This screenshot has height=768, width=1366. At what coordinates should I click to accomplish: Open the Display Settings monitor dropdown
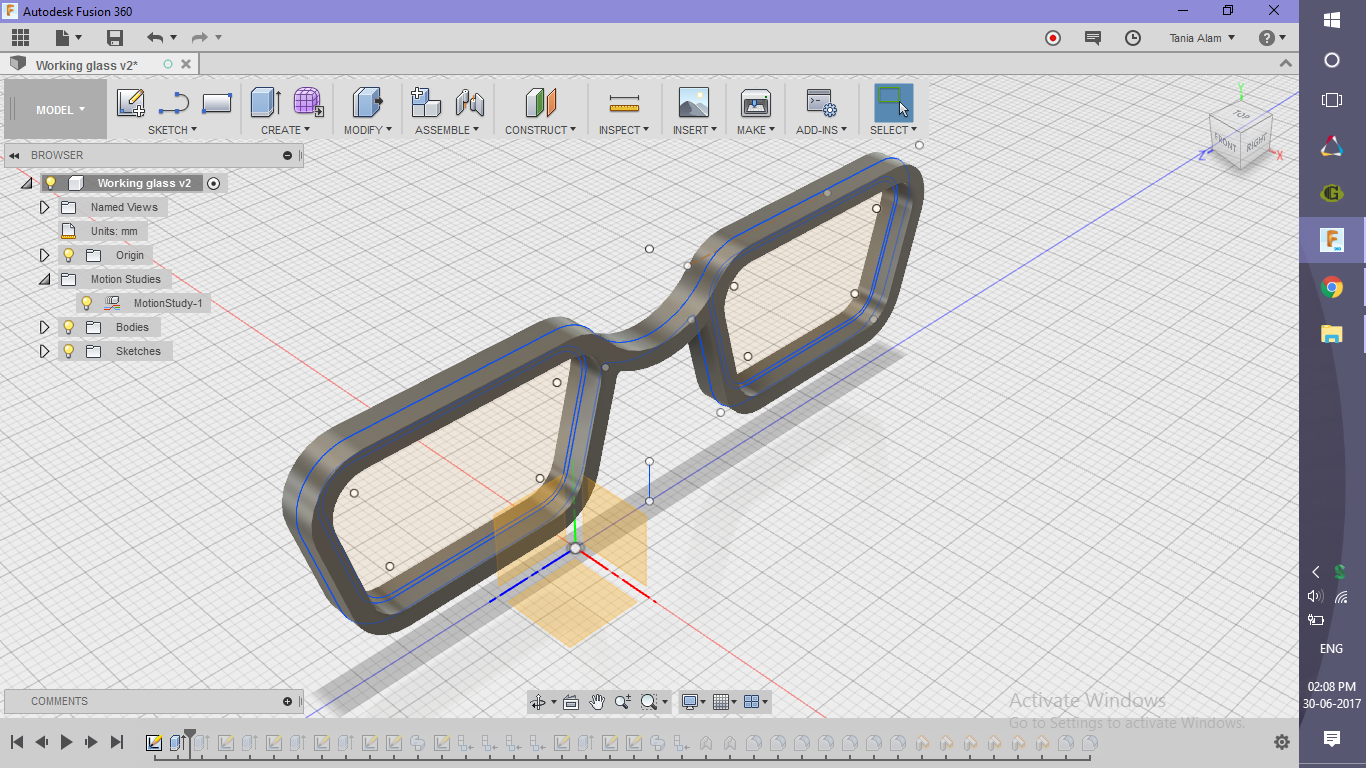pos(693,702)
